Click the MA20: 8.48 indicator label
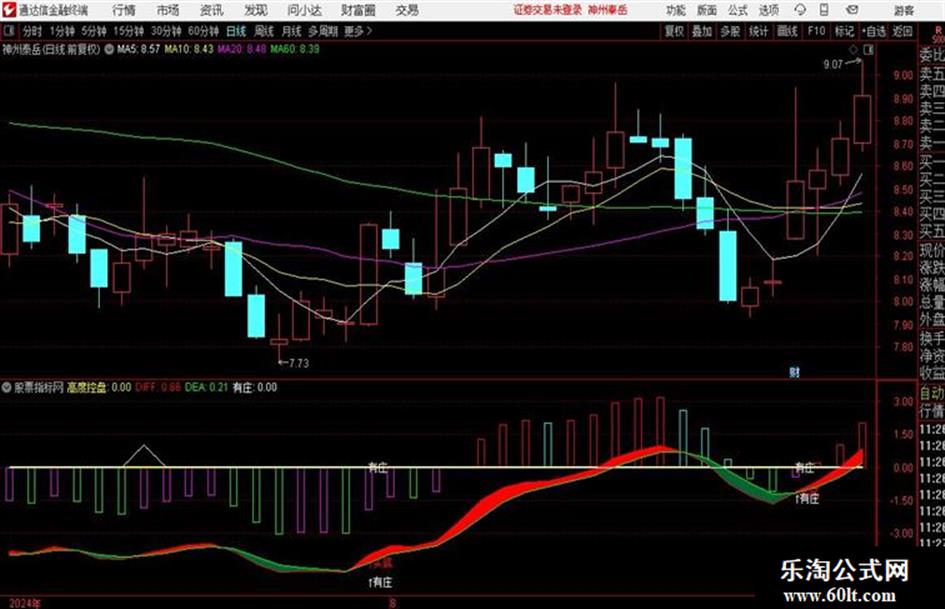 tap(242, 49)
